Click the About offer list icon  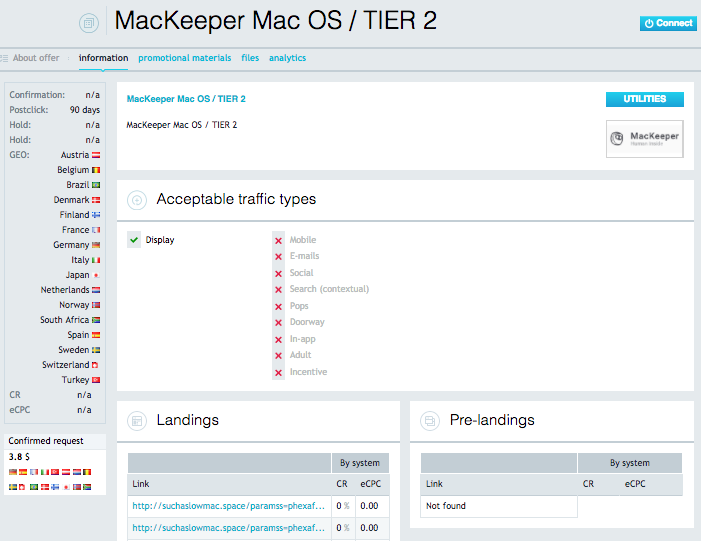click(4, 58)
